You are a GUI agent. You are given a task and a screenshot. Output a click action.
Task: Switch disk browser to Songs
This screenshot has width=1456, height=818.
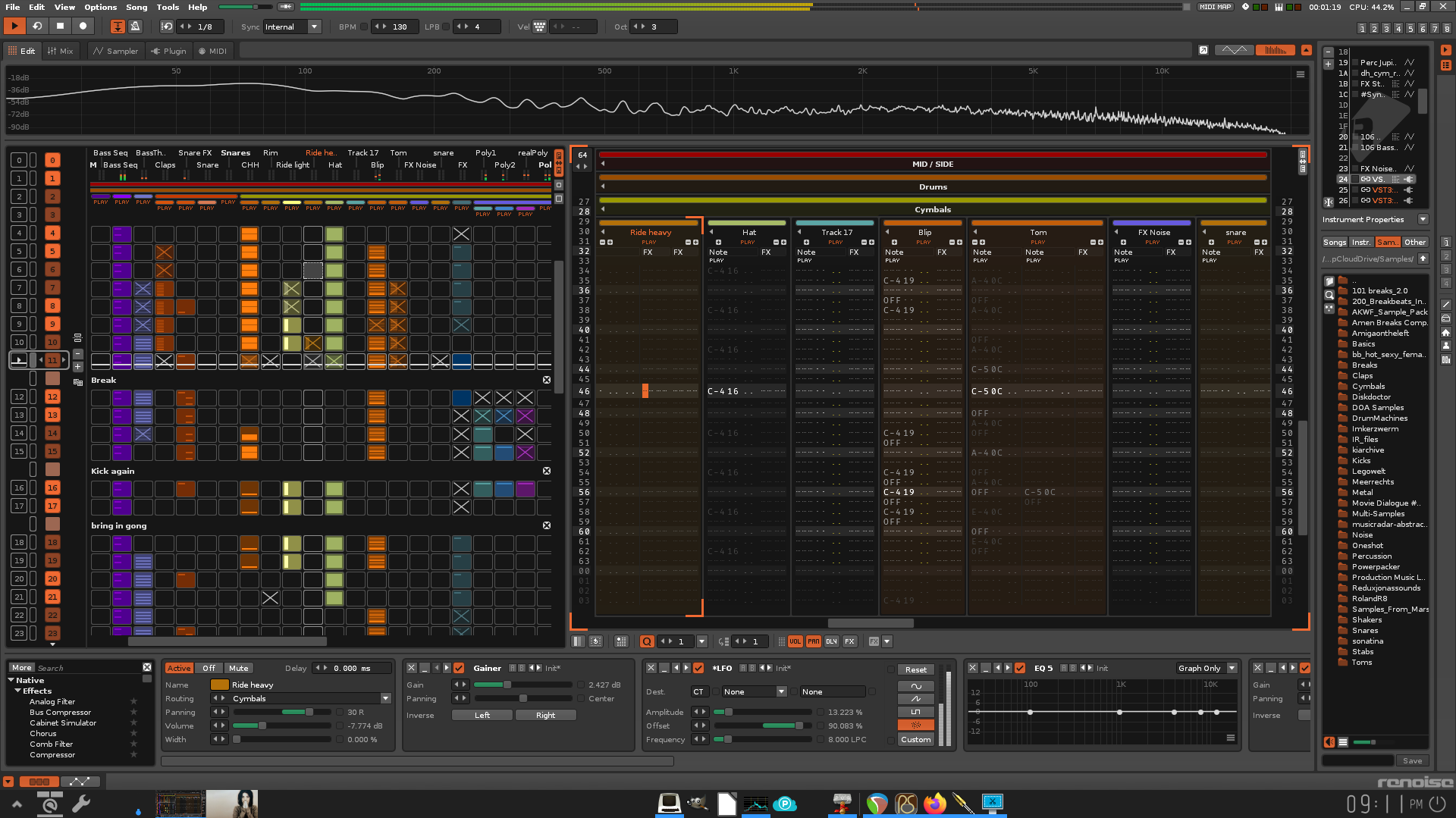(x=1335, y=242)
